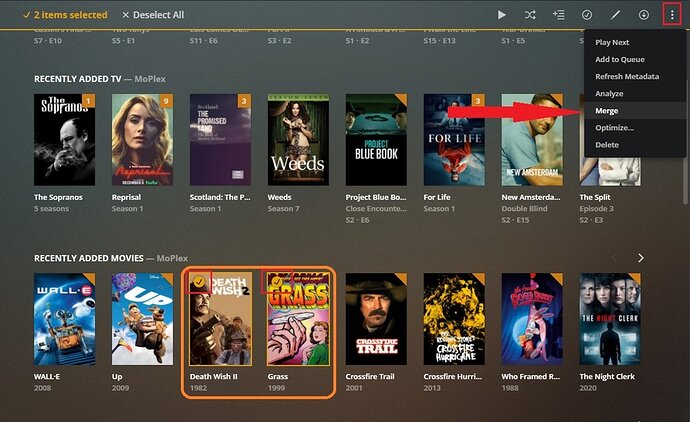The height and width of the screenshot is (422, 690).
Task: Click '5 seasons' under The Sopranos
Action: point(51,209)
